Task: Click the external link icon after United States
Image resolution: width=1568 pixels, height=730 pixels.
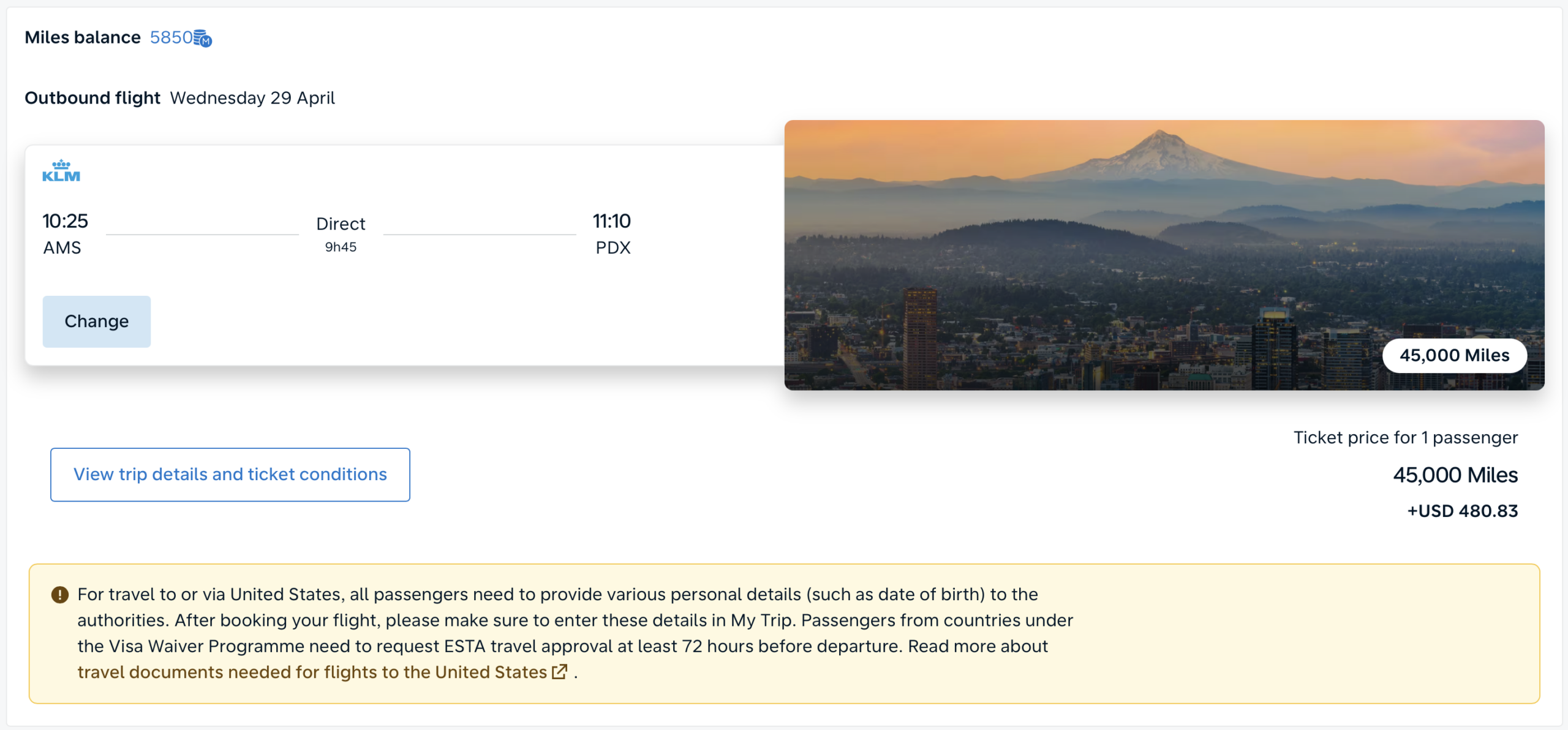Action: [559, 672]
